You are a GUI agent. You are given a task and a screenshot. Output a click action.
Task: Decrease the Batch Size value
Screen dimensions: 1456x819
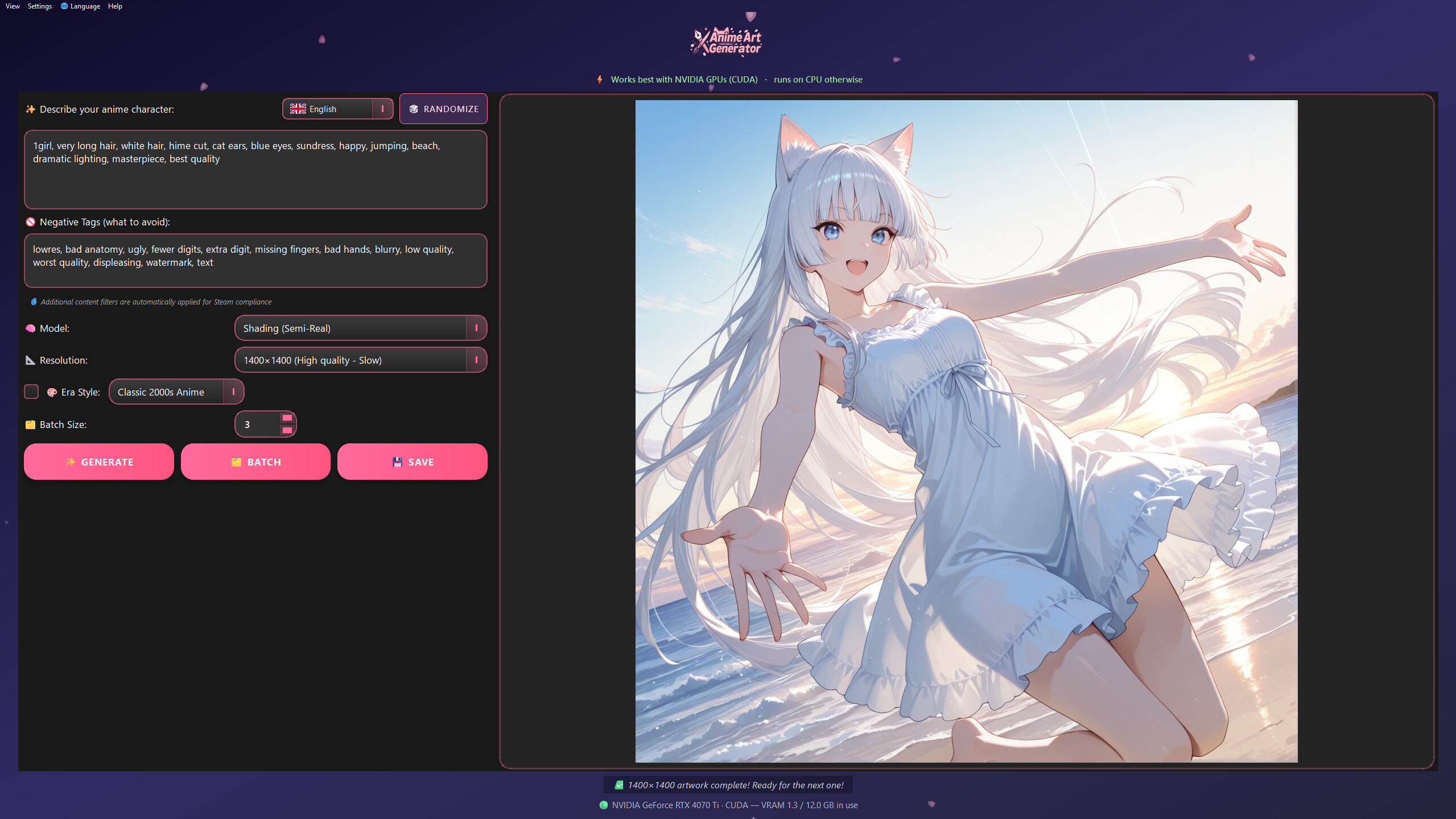(287, 431)
